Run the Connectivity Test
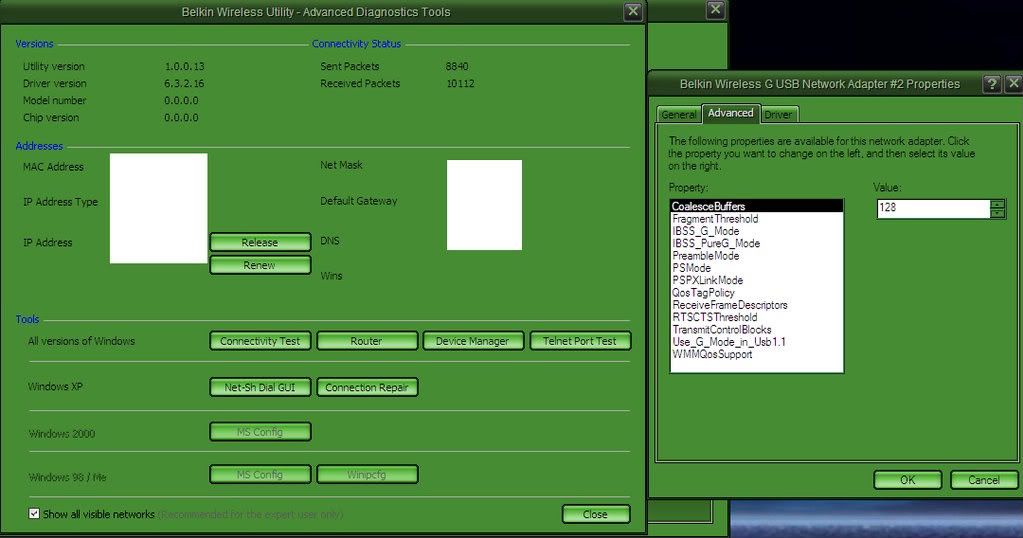Viewport: 1023px width, 538px height. click(260, 341)
